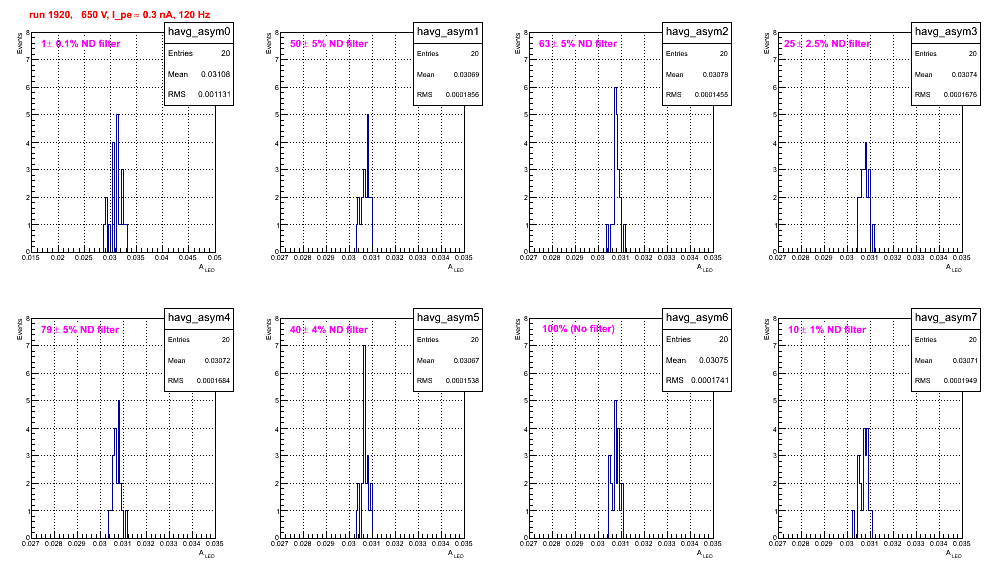Click RMS value 0.001131 in havg_asym0
Viewport: 996px width, 572px height.
214,95
